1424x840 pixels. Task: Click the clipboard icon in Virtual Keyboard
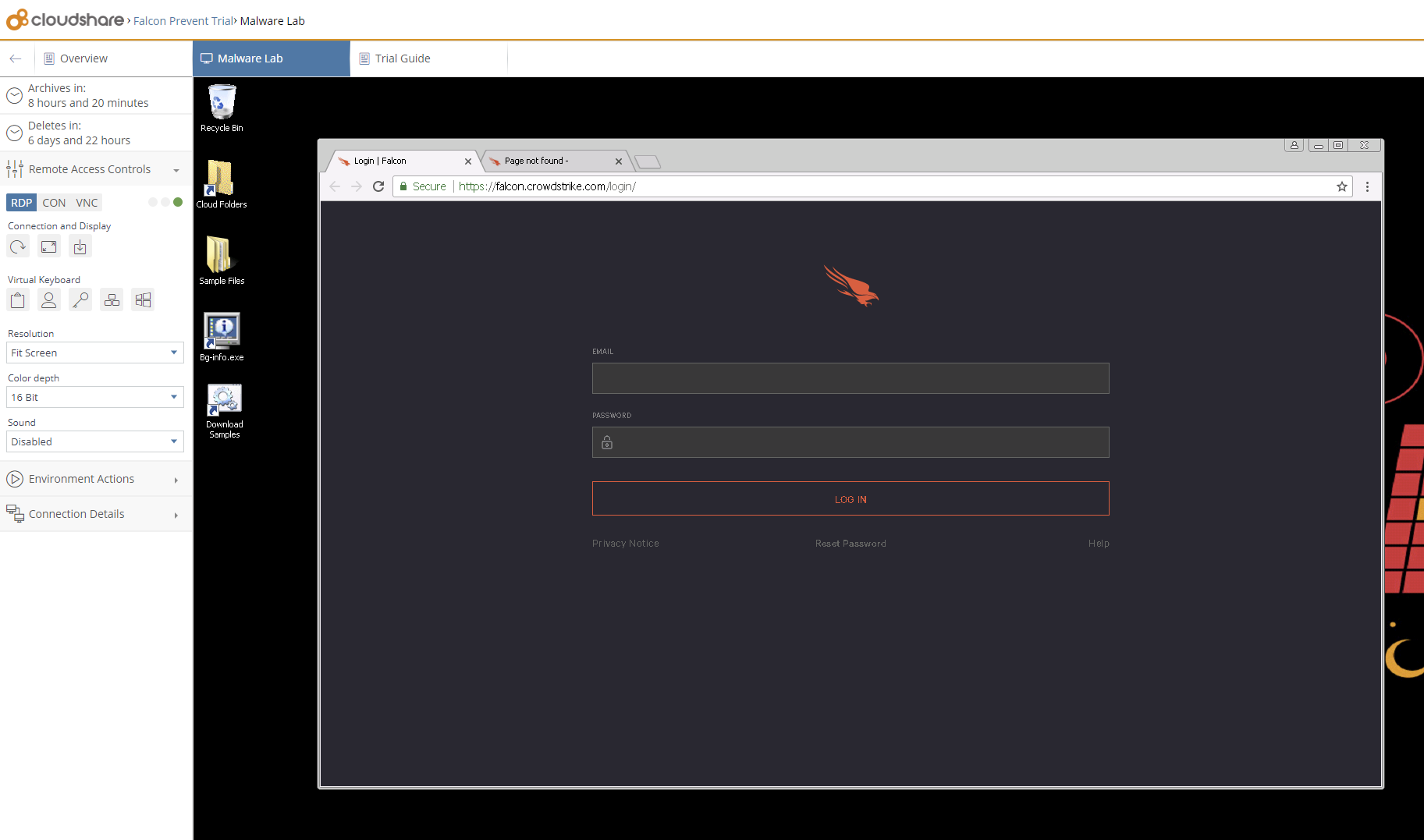[18, 300]
